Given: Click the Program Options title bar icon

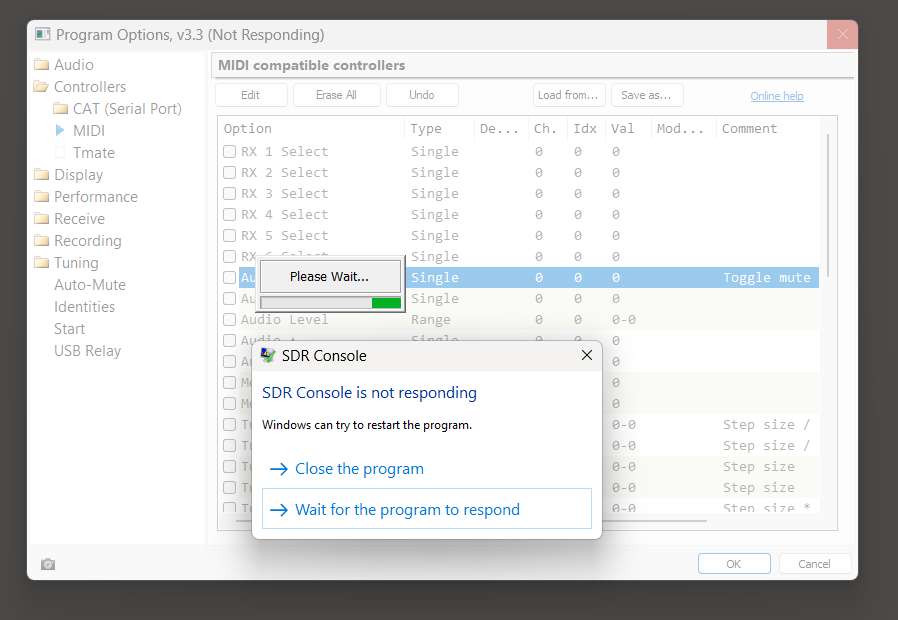Looking at the screenshot, I should [x=43, y=35].
